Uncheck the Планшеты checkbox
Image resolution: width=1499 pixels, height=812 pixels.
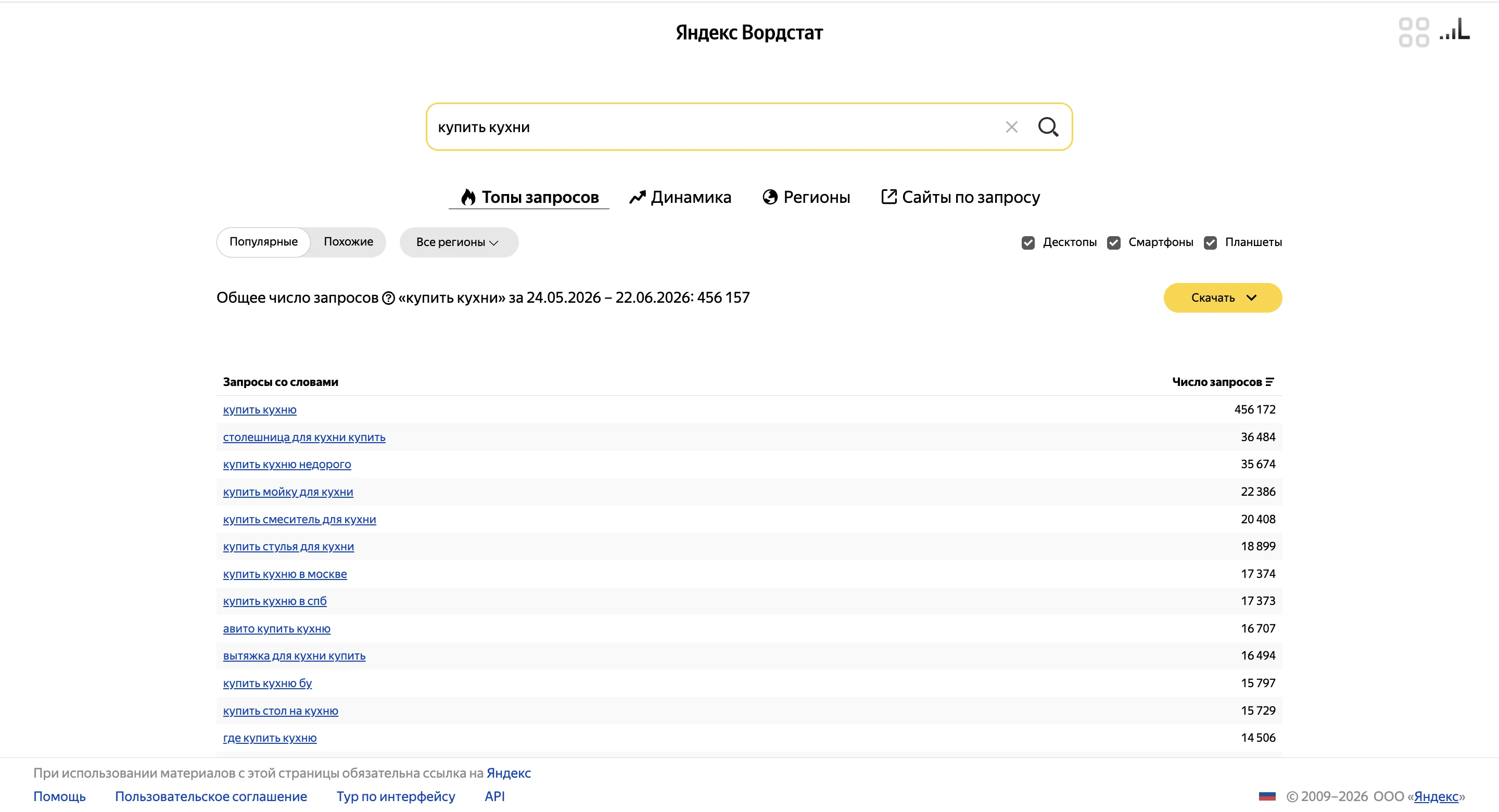point(1210,242)
